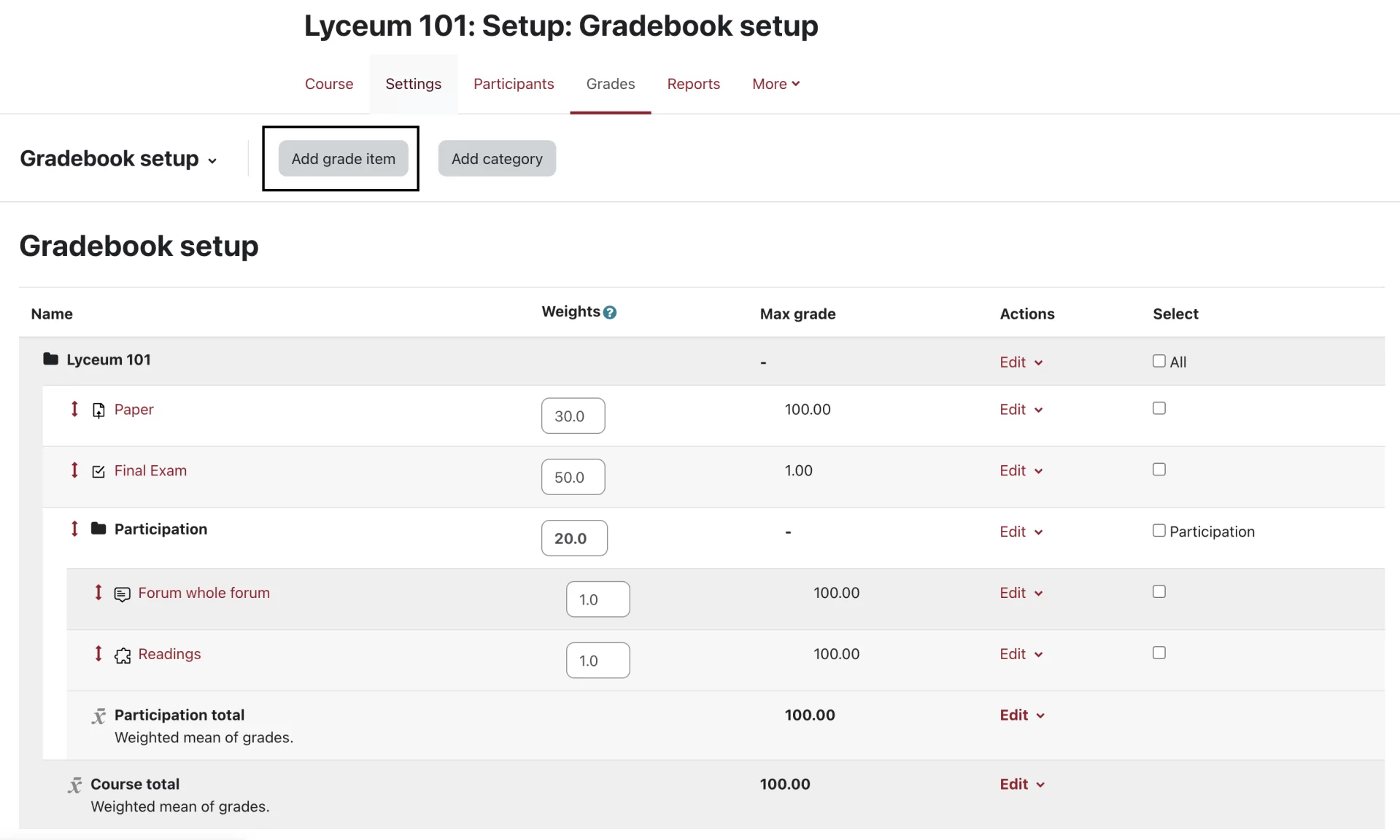Check the select All checkbox
This screenshot has height=840, width=1400.
[1159, 361]
